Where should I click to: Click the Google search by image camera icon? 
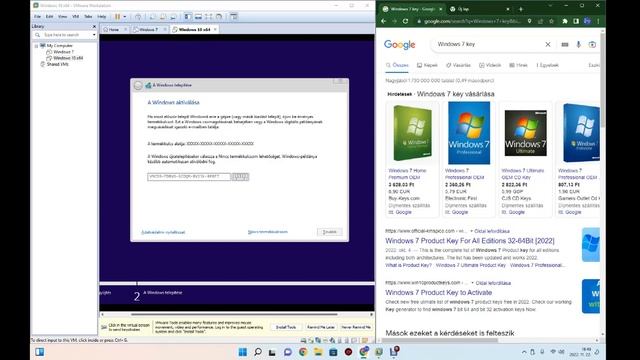(x=592, y=44)
